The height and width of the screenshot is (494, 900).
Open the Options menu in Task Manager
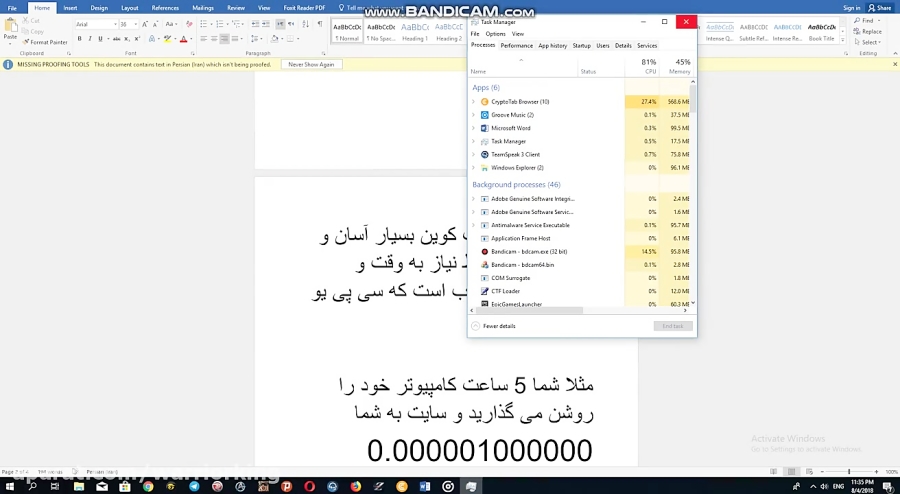pos(495,34)
